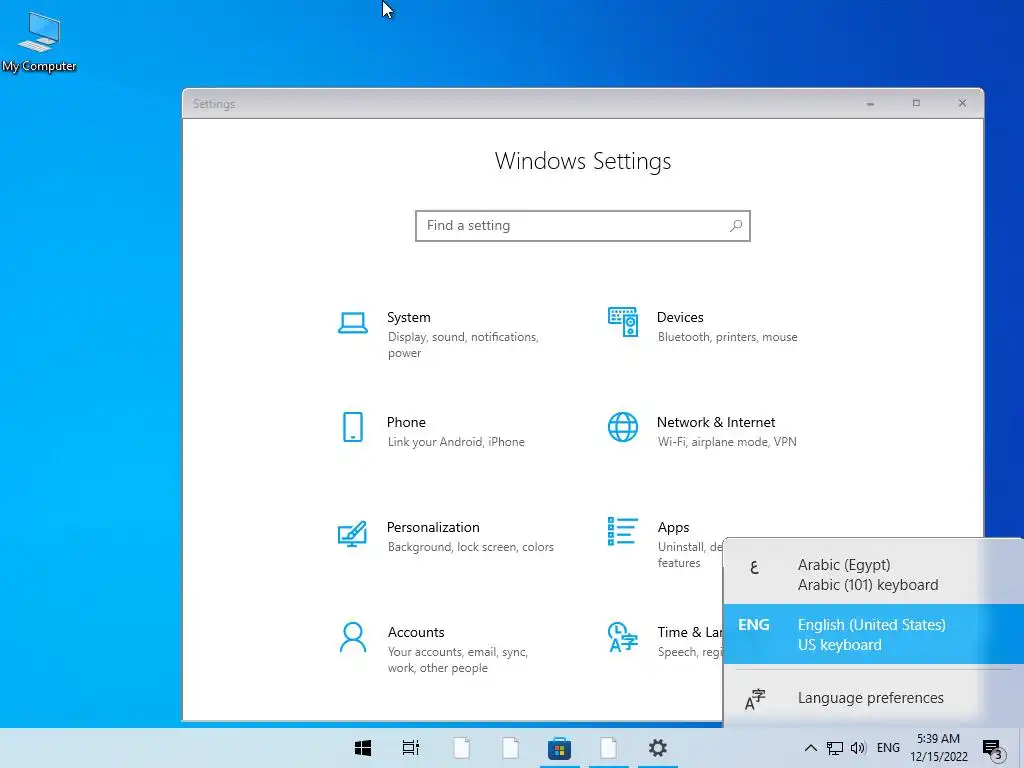The image size is (1024, 768).
Task: Click the first blank document taskbar icon
Action: pos(462,748)
